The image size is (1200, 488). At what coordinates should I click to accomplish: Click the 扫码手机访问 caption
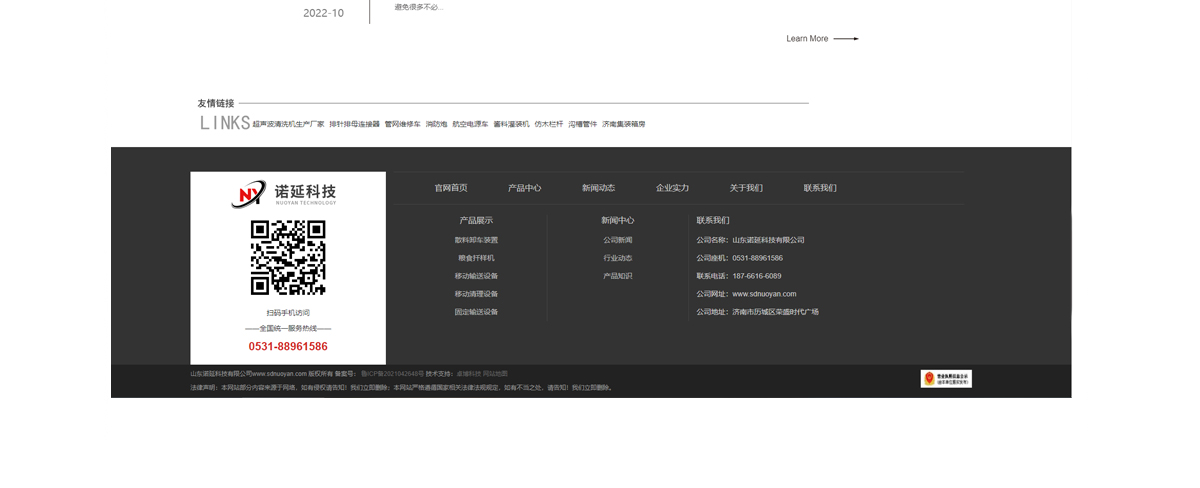click(x=288, y=313)
